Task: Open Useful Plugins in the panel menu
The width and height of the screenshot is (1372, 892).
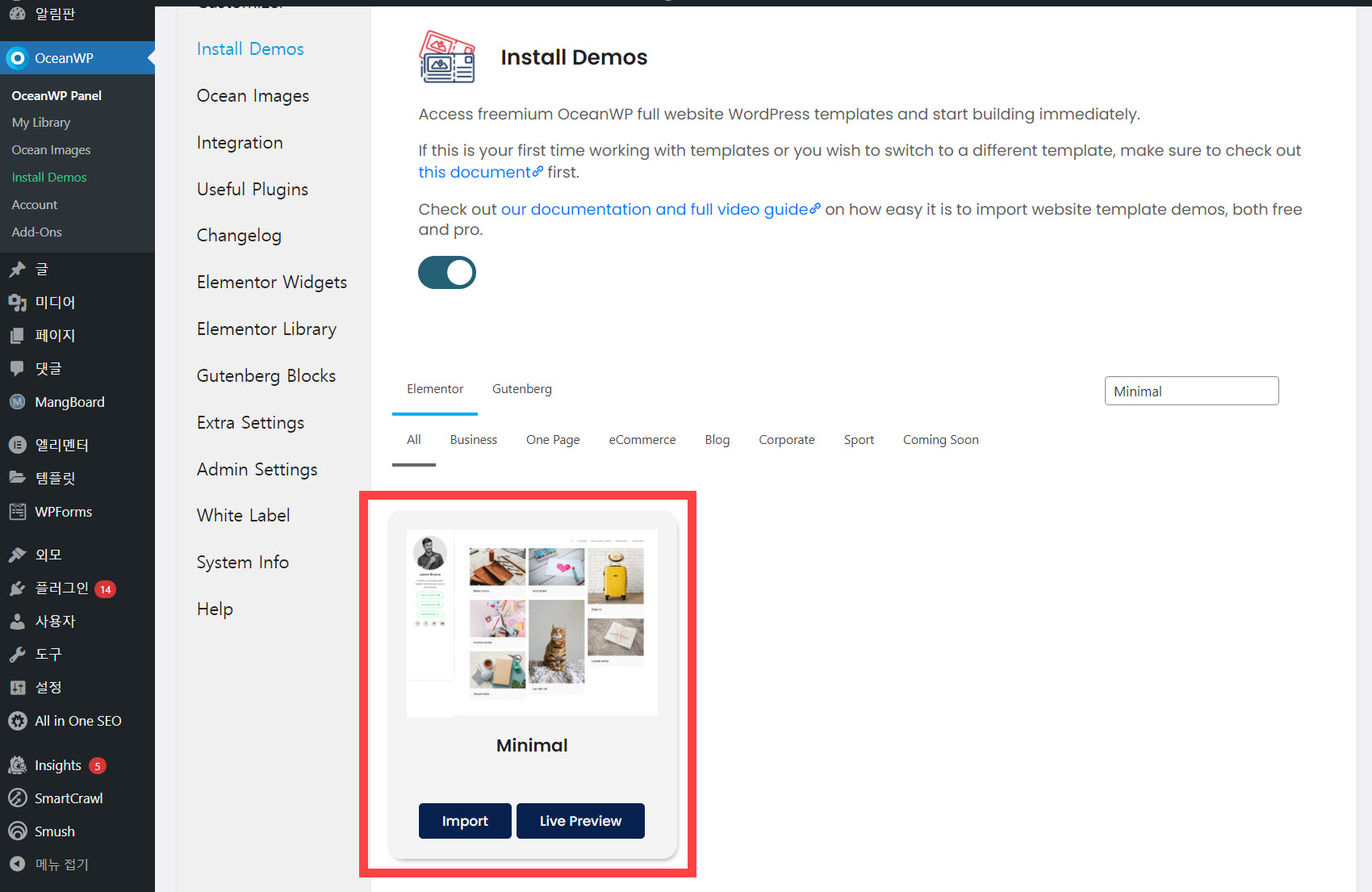Action: pyautogui.click(x=253, y=190)
